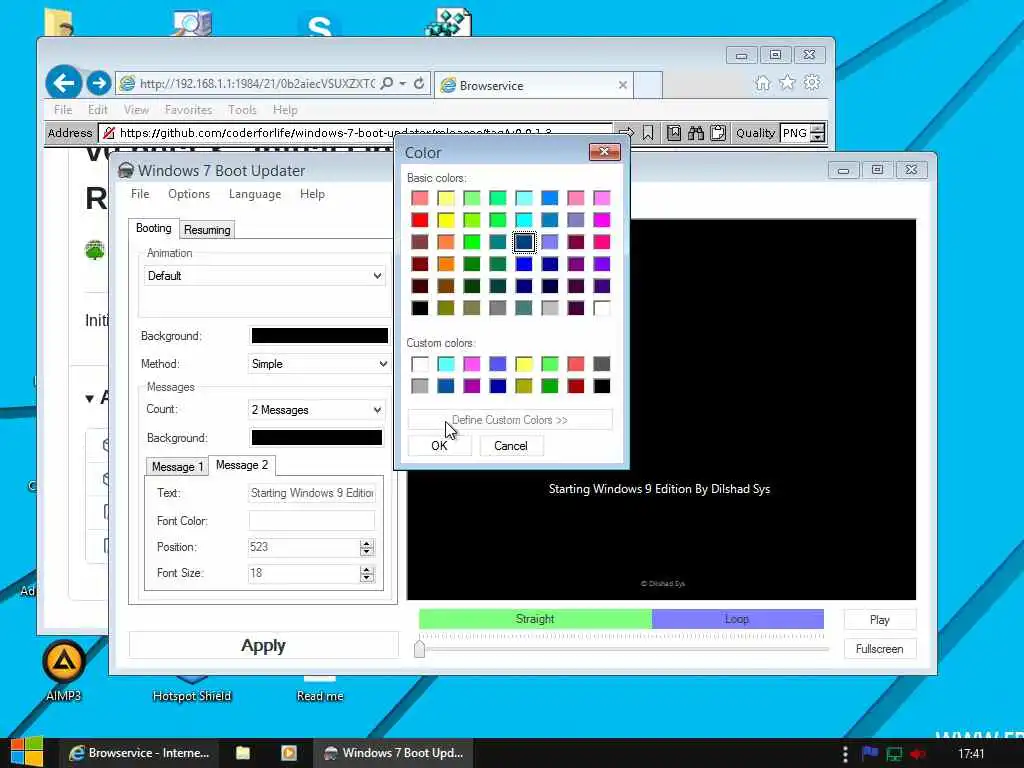The height and width of the screenshot is (768, 1024).
Task: Pick the white basic color swatch
Action: tap(601, 308)
